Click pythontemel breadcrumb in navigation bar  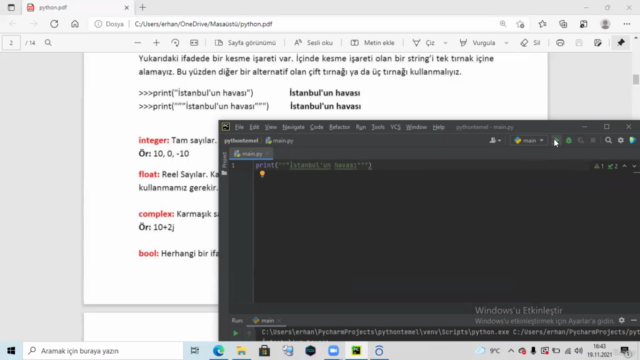point(241,140)
